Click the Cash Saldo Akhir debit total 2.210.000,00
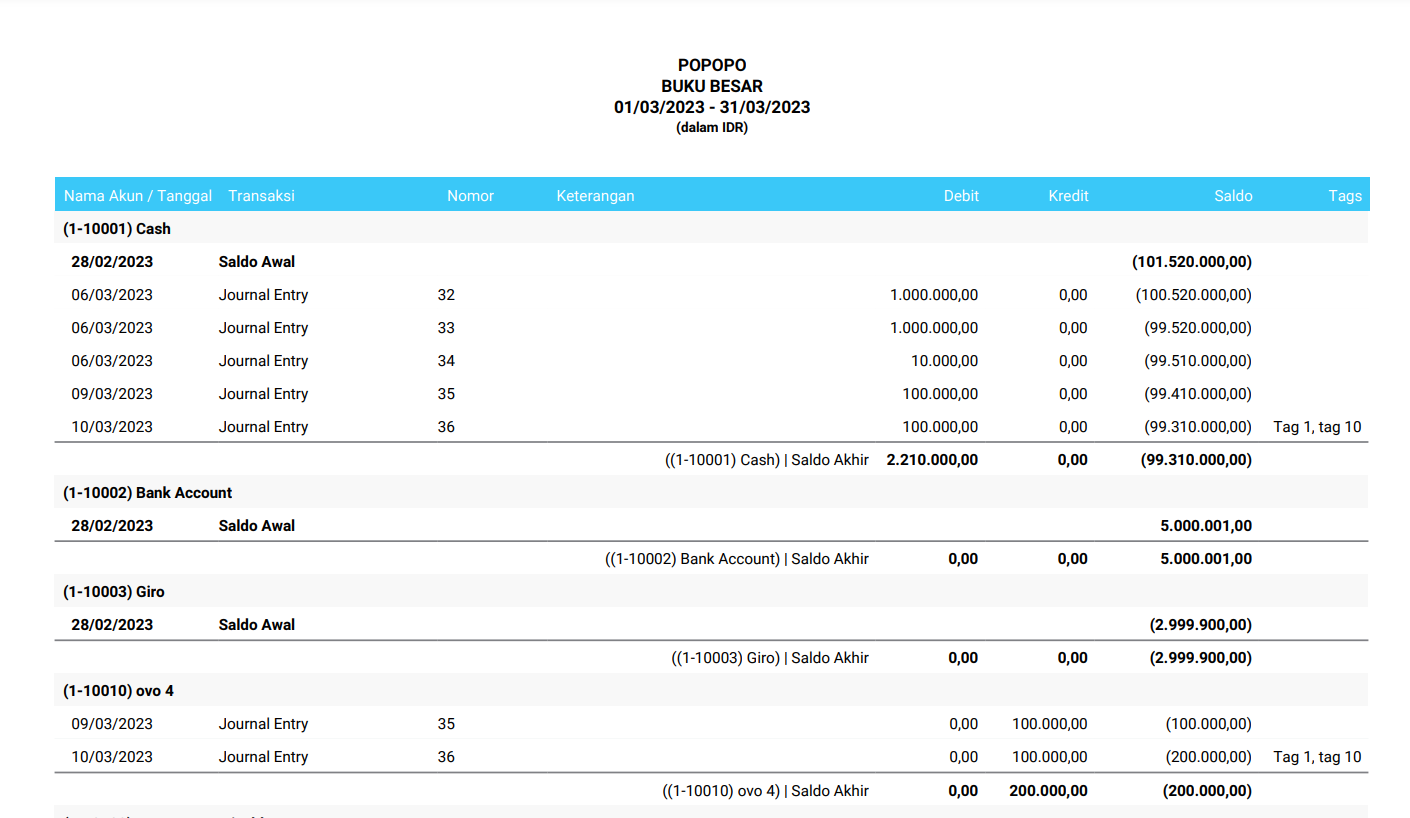 pos(932,460)
